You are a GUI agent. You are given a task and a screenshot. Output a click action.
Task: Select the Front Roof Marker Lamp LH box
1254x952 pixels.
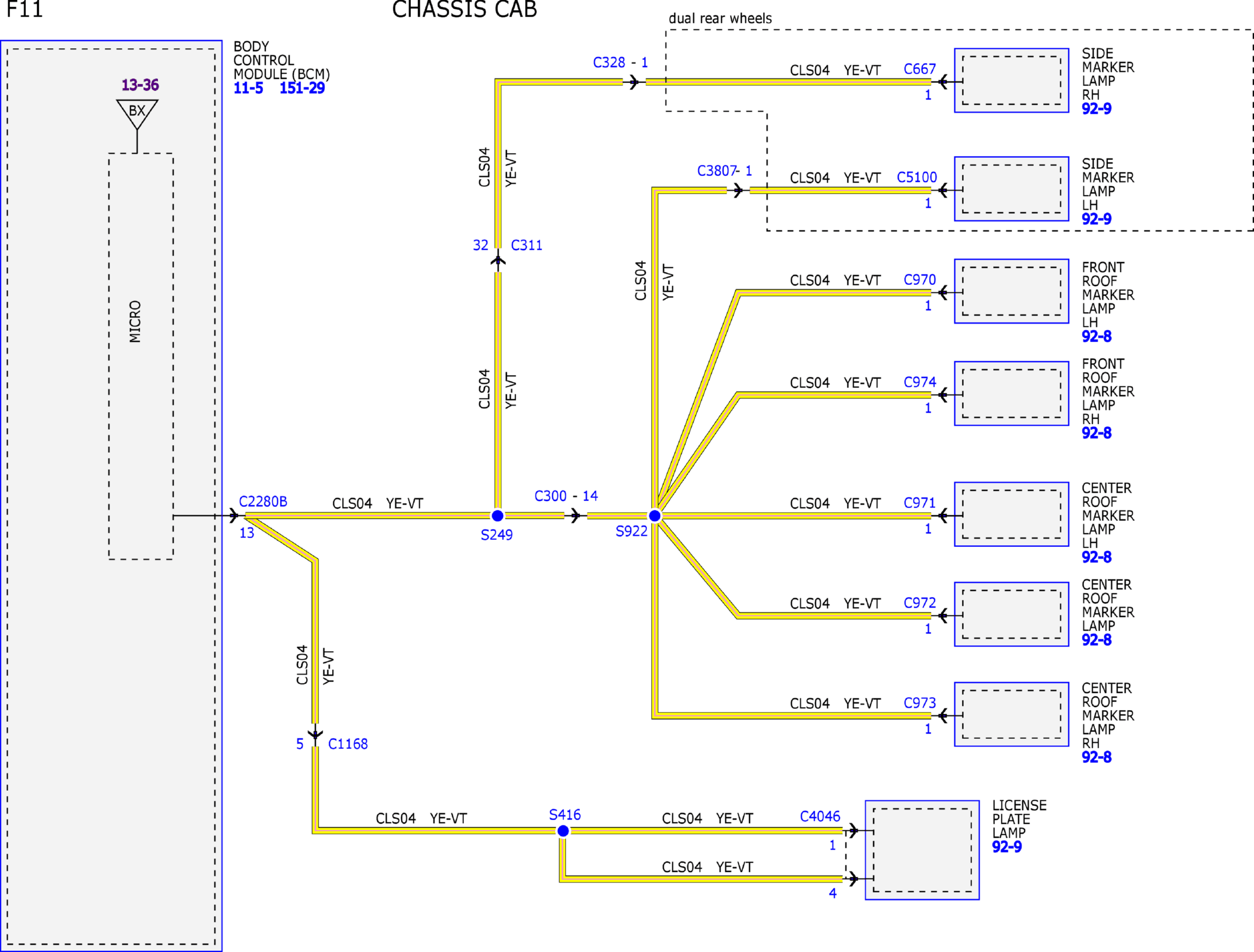tap(1011, 291)
